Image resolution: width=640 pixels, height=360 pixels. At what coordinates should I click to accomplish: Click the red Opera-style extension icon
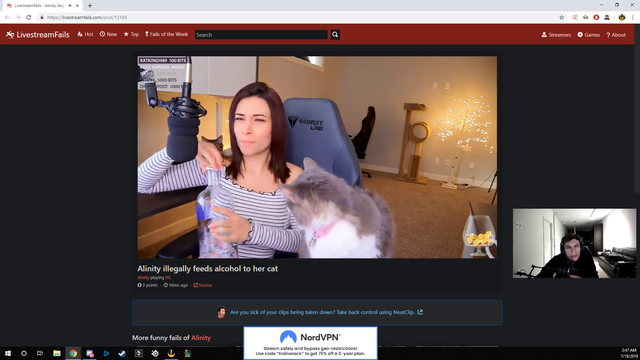pos(596,17)
